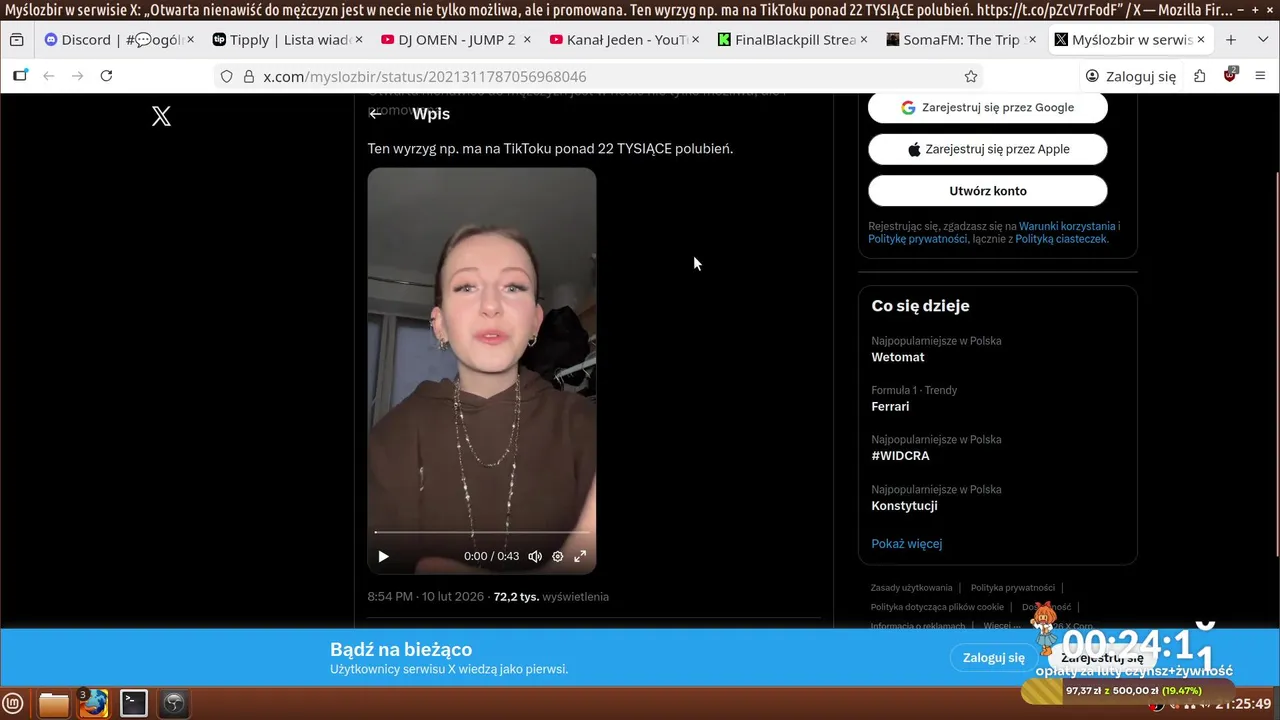
Task: Close the Myślozbir X tab
Action: [x=1201, y=40]
